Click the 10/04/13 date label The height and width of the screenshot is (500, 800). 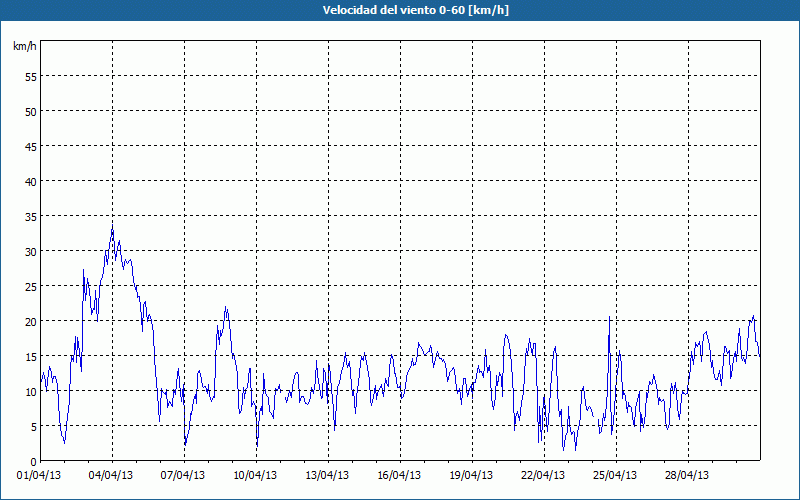(x=255, y=476)
